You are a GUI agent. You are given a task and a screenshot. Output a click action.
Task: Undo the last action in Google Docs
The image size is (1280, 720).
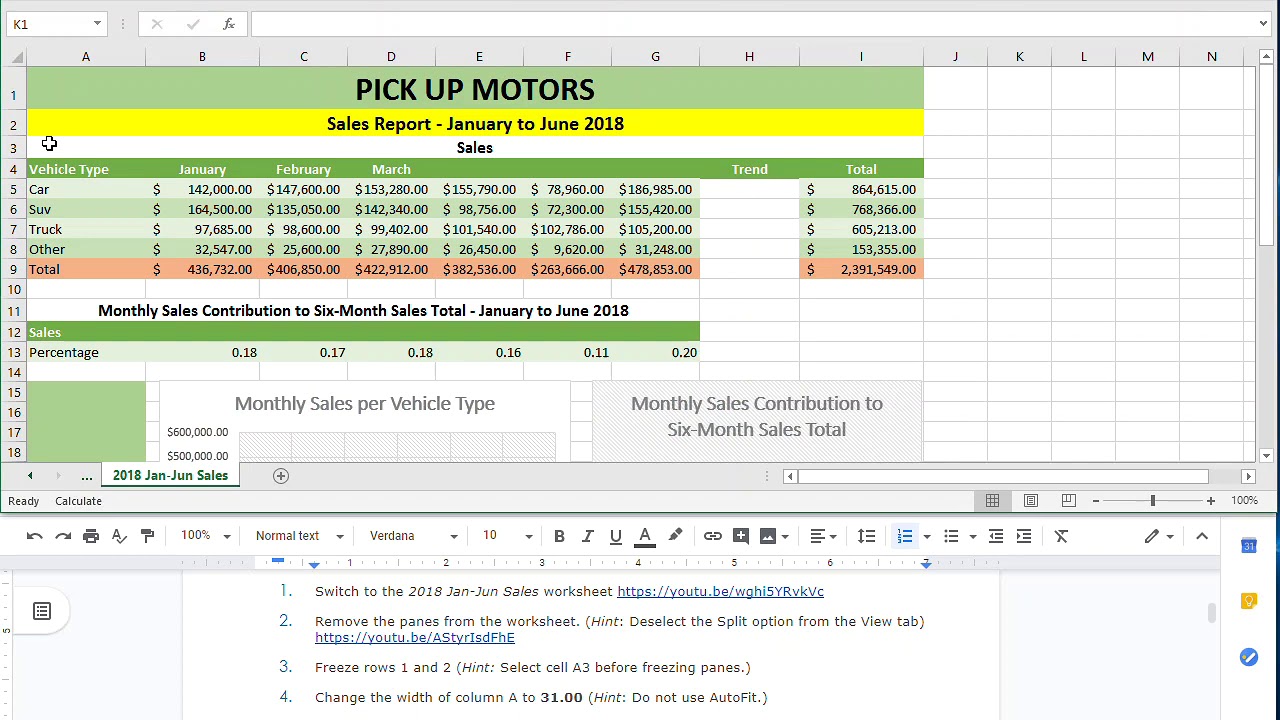click(35, 536)
